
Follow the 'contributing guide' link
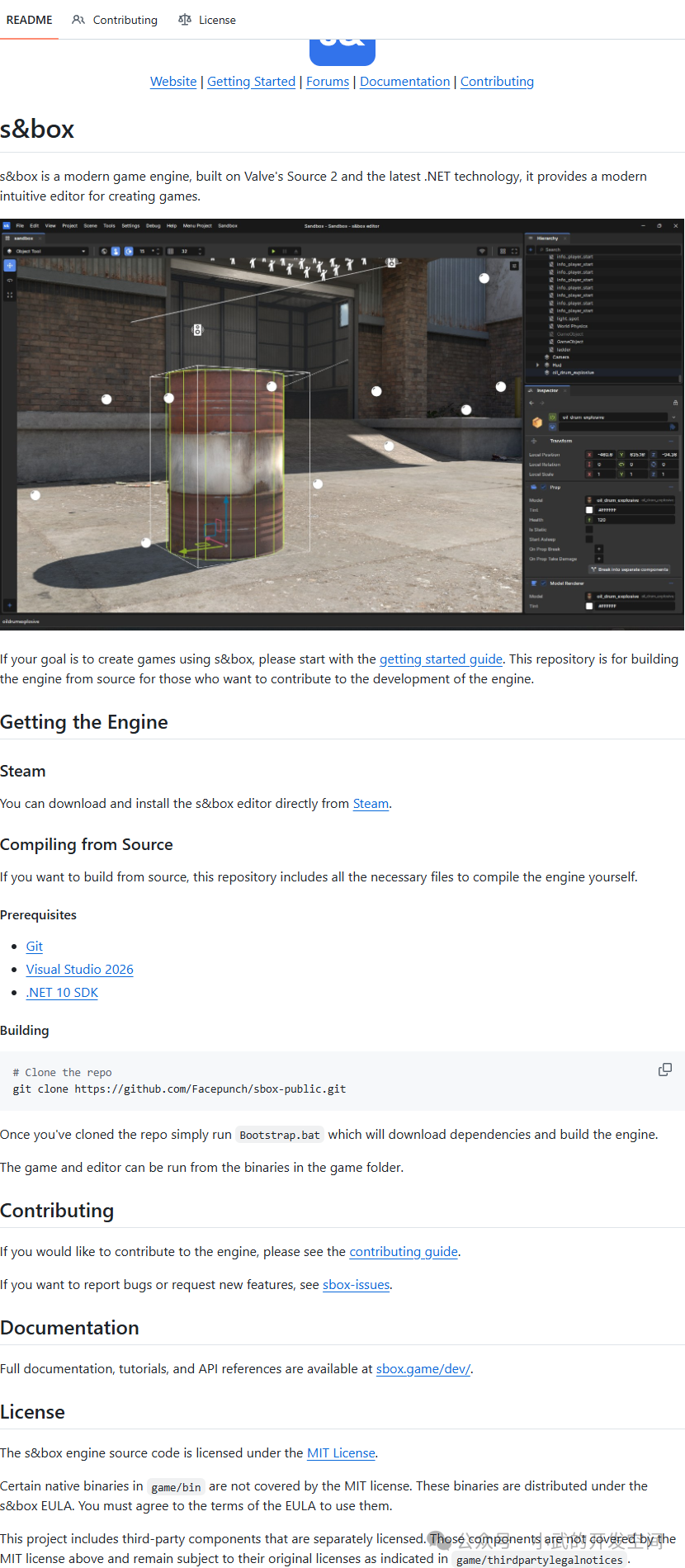pyautogui.click(x=404, y=1252)
